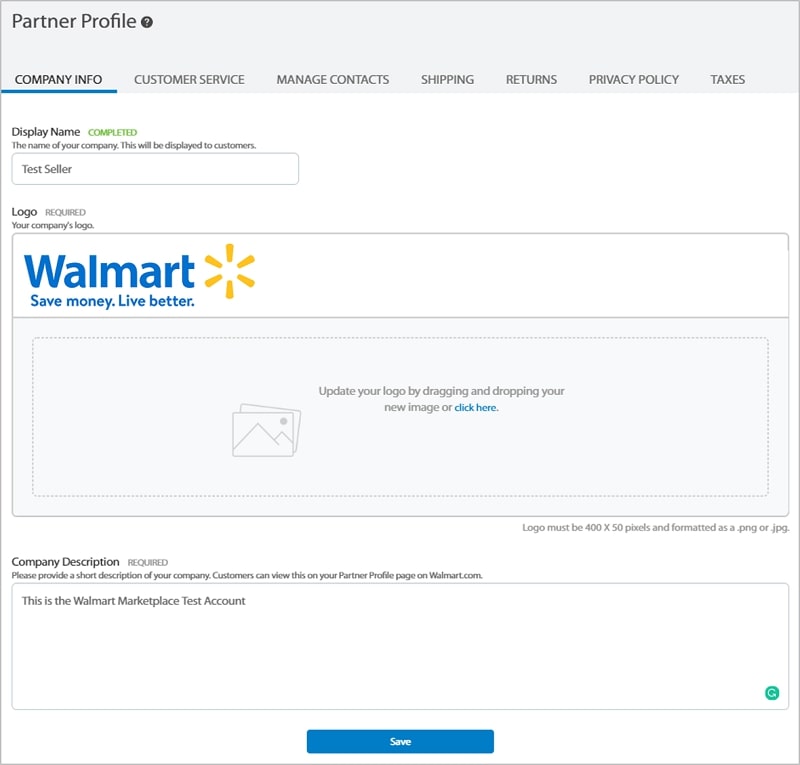Select the Company Info tab

pyautogui.click(x=59, y=79)
